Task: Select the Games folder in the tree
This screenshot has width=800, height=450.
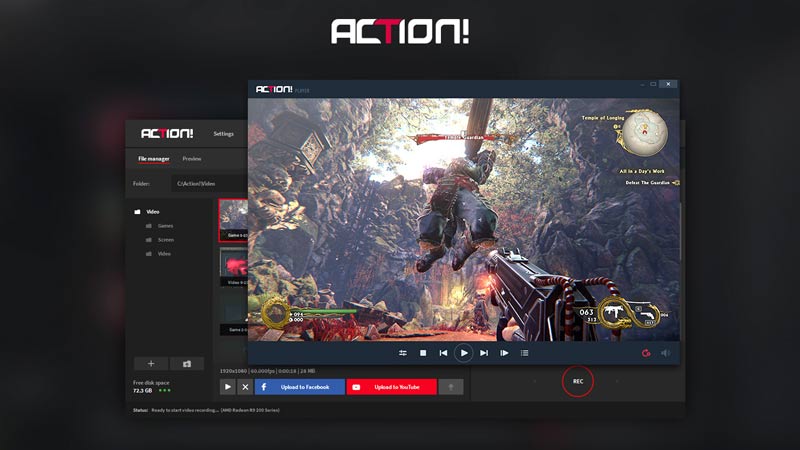Action: pyautogui.click(x=165, y=226)
